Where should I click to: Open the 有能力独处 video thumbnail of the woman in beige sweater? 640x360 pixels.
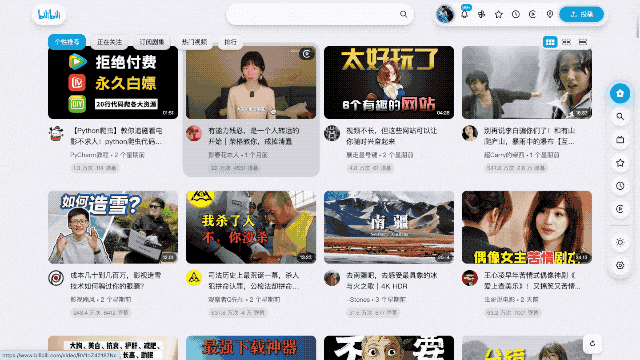[251, 82]
